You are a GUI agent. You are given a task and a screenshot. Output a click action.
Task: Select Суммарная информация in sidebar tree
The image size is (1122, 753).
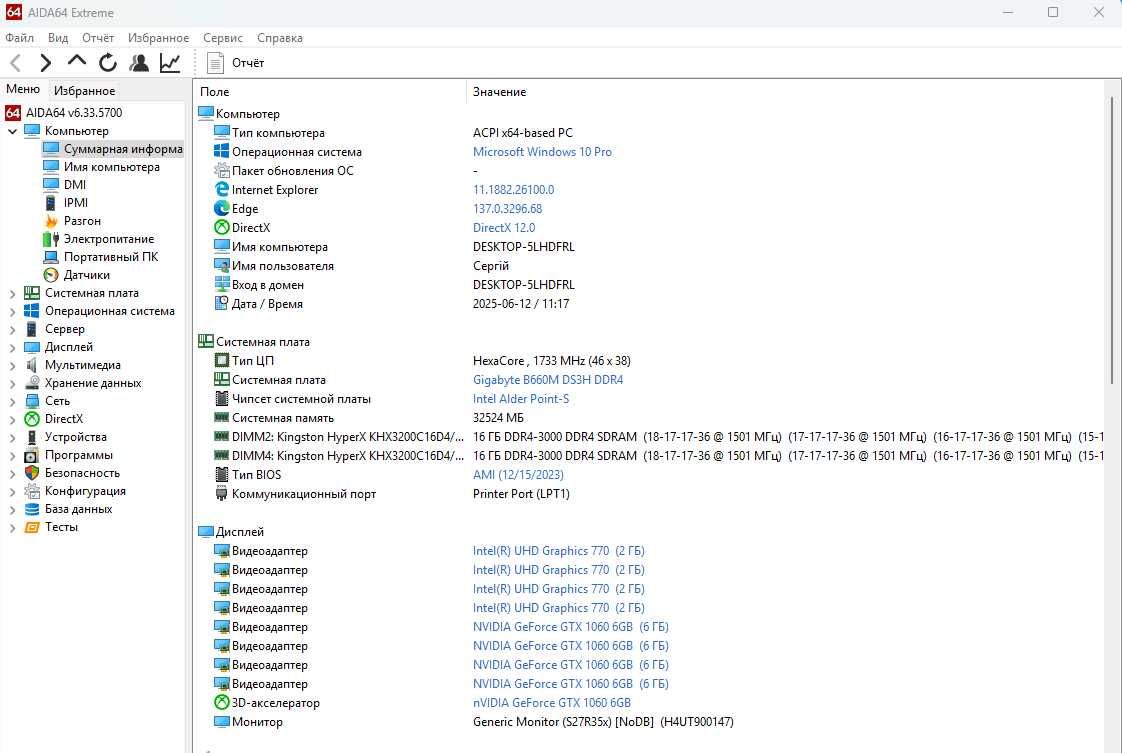(123, 149)
